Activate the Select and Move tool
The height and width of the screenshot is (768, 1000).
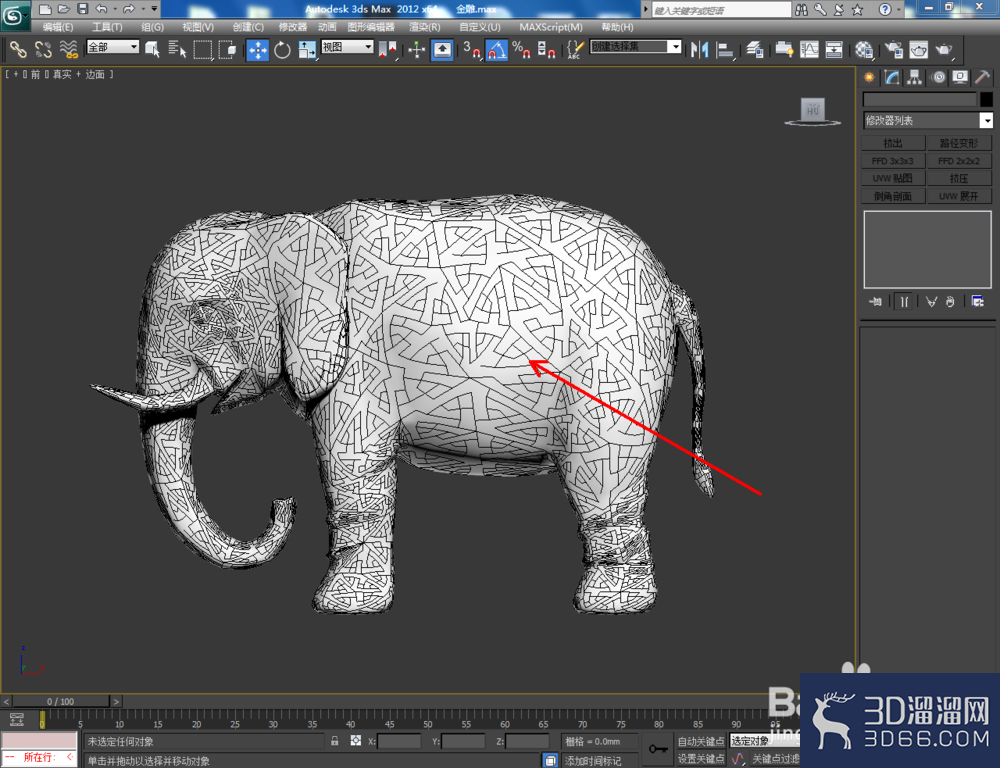coord(258,50)
